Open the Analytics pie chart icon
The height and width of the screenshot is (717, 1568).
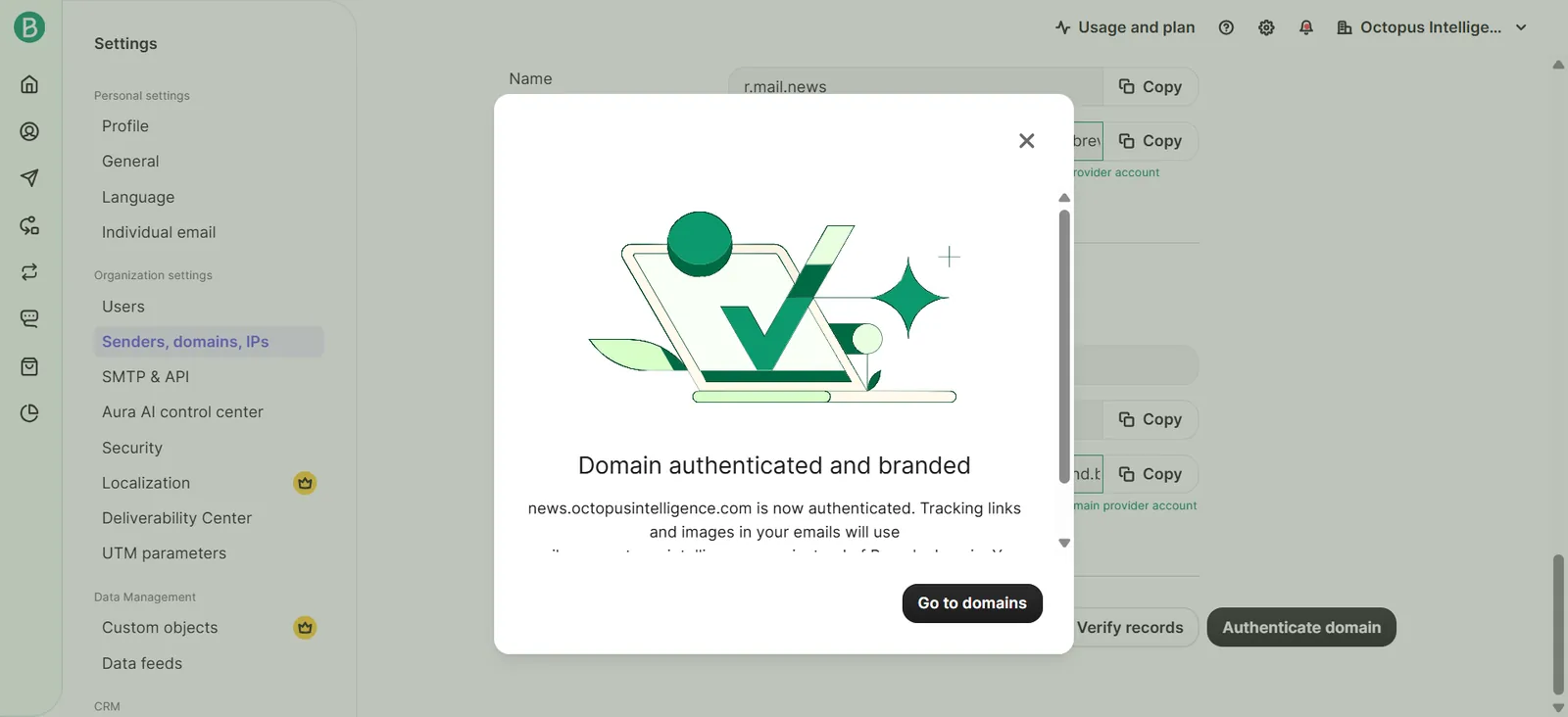pos(29,413)
